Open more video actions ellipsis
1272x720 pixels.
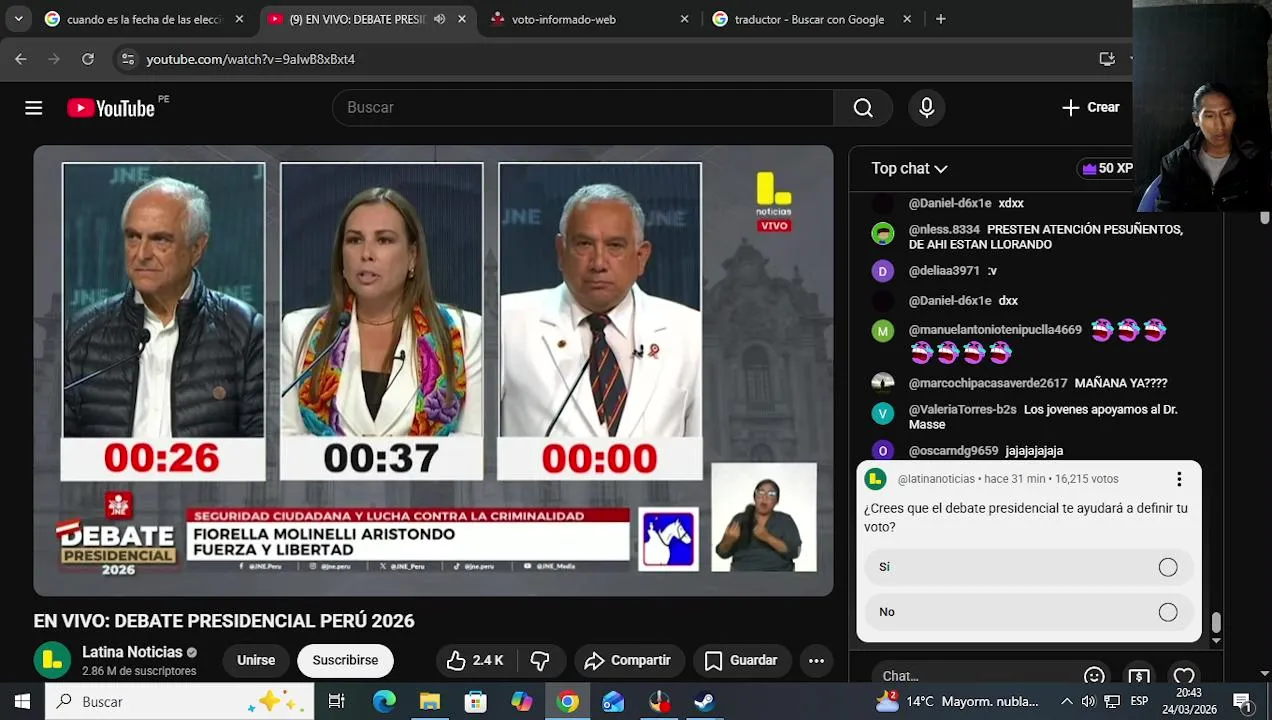[x=816, y=660]
